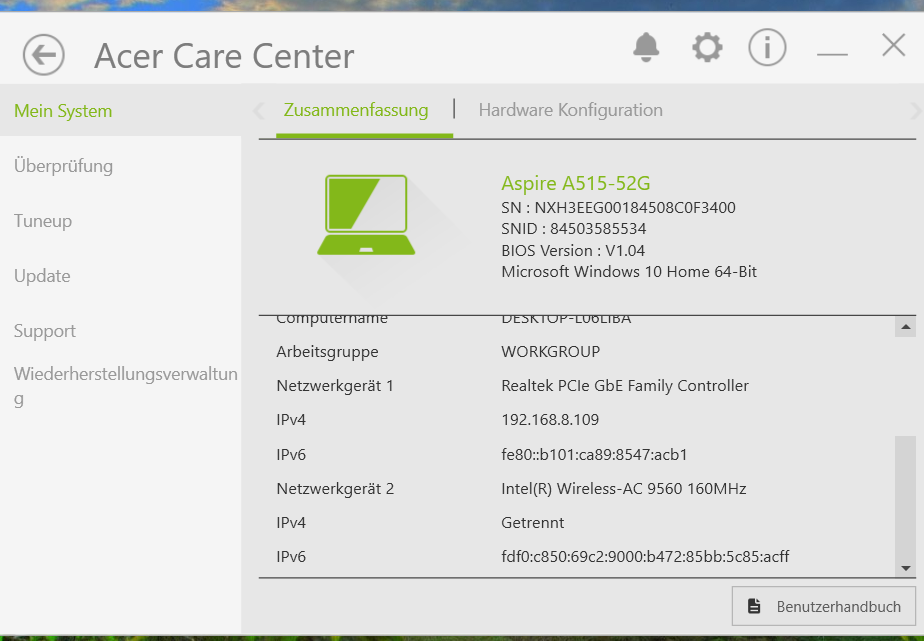The height and width of the screenshot is (641, 924).
Task: Click the scrollbar up arrow
Action: click(x=906, y=326)
